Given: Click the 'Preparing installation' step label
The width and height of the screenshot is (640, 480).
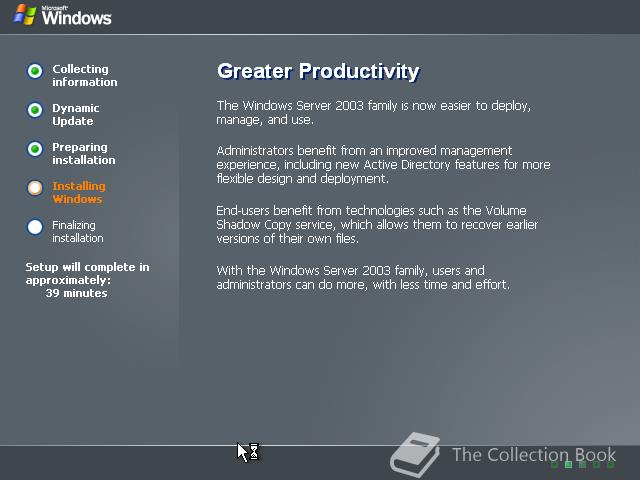Looking at the screenshot, I should pos(84,153).
